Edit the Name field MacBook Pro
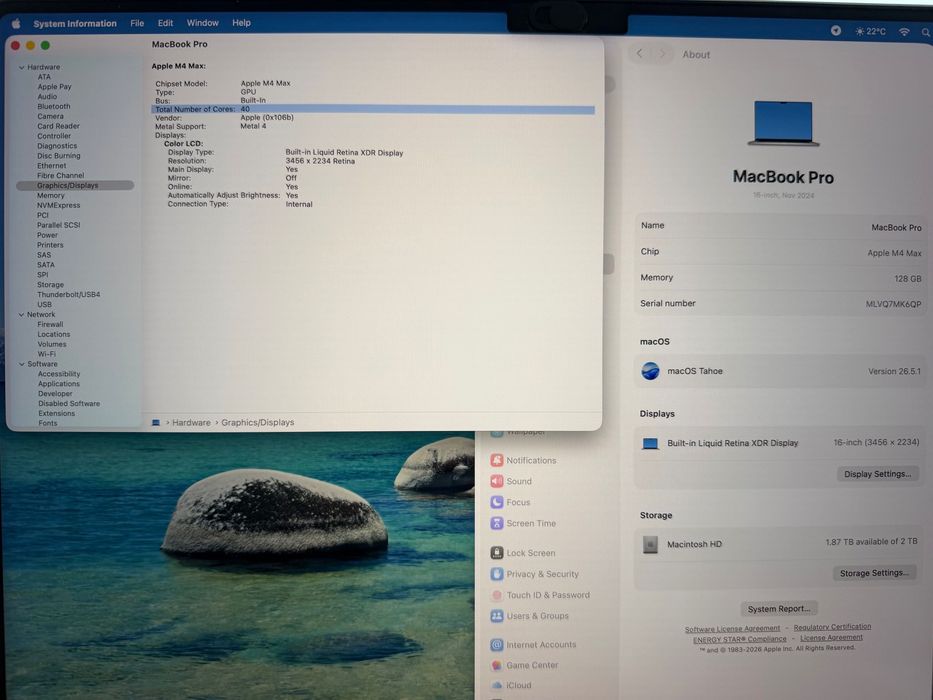The width and height of the screenshot is (933, 700). coord(896,227)
